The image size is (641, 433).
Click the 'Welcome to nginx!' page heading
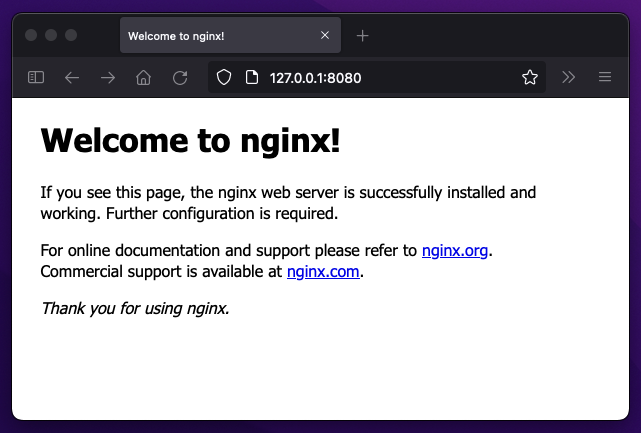coord(191,141)
